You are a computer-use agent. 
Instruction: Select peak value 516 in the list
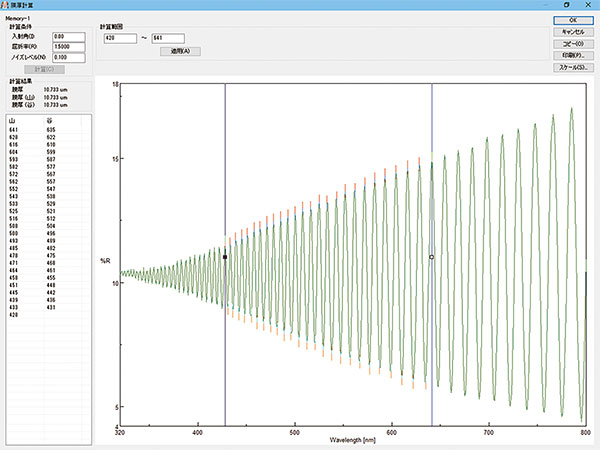point(13,219)
